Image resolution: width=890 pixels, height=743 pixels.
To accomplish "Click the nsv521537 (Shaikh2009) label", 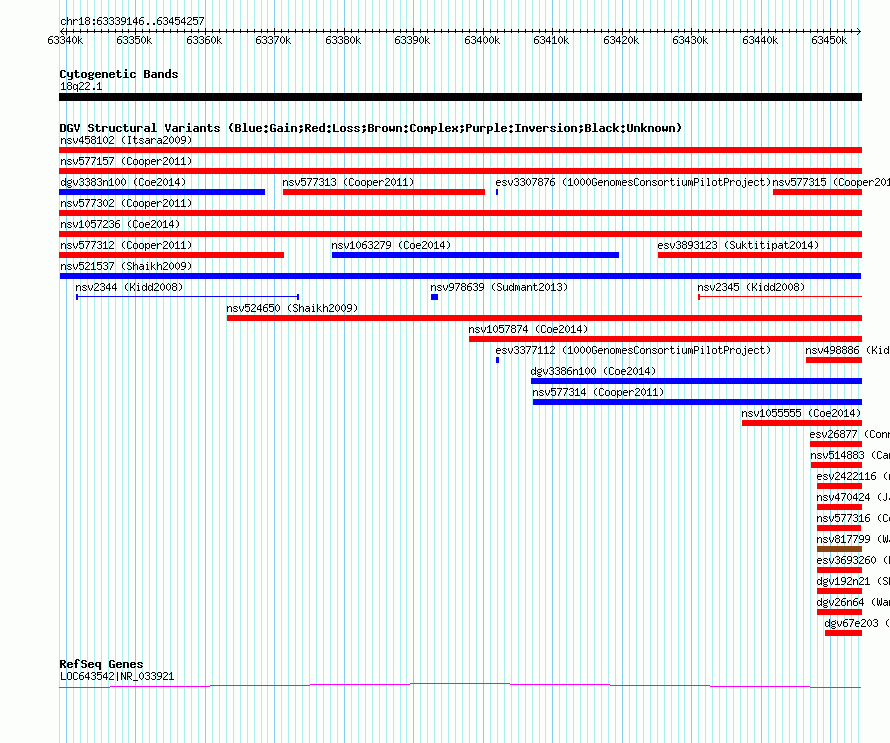I will [x=126, y=266].
